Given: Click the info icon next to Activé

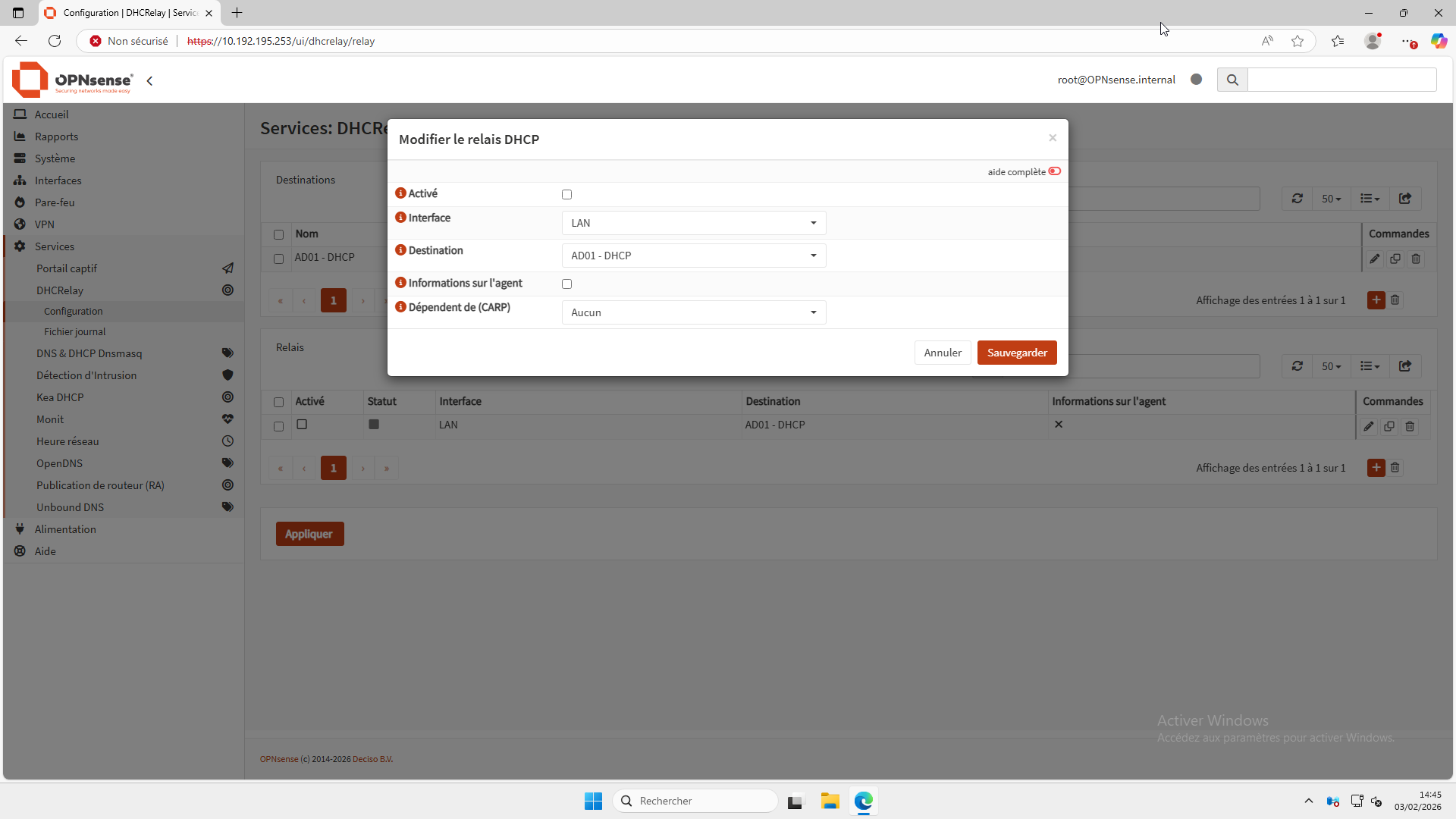Looking at the screenshot, I should pyautogui.click(x=400, y=193).
